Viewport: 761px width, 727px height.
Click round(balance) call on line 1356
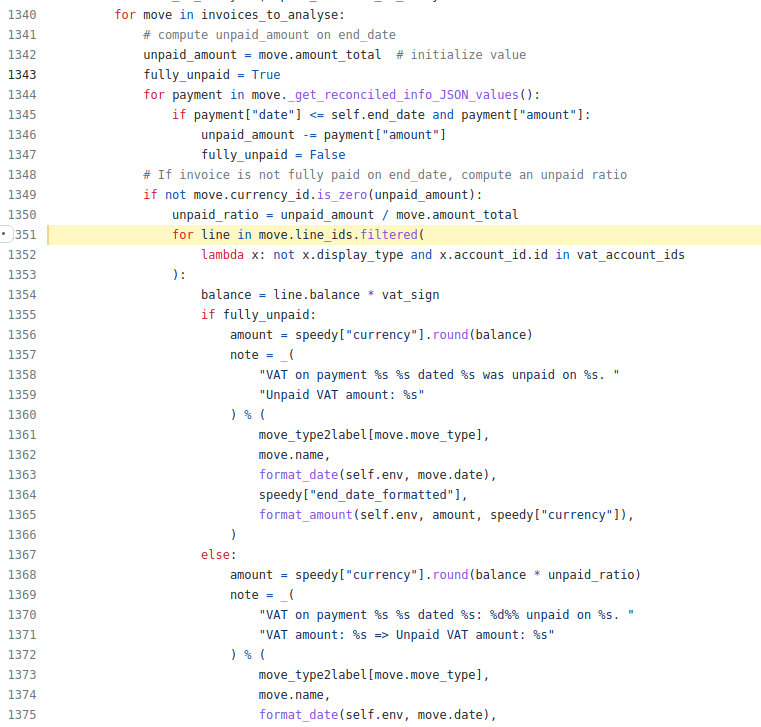482,335
